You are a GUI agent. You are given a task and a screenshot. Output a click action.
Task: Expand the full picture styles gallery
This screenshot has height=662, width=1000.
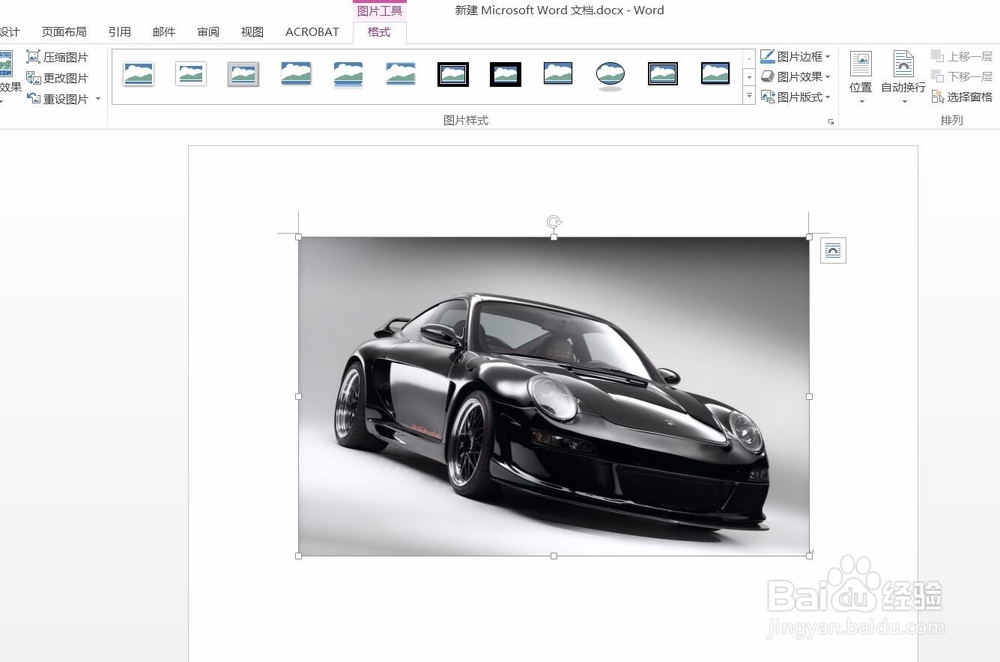click(749, 96)
